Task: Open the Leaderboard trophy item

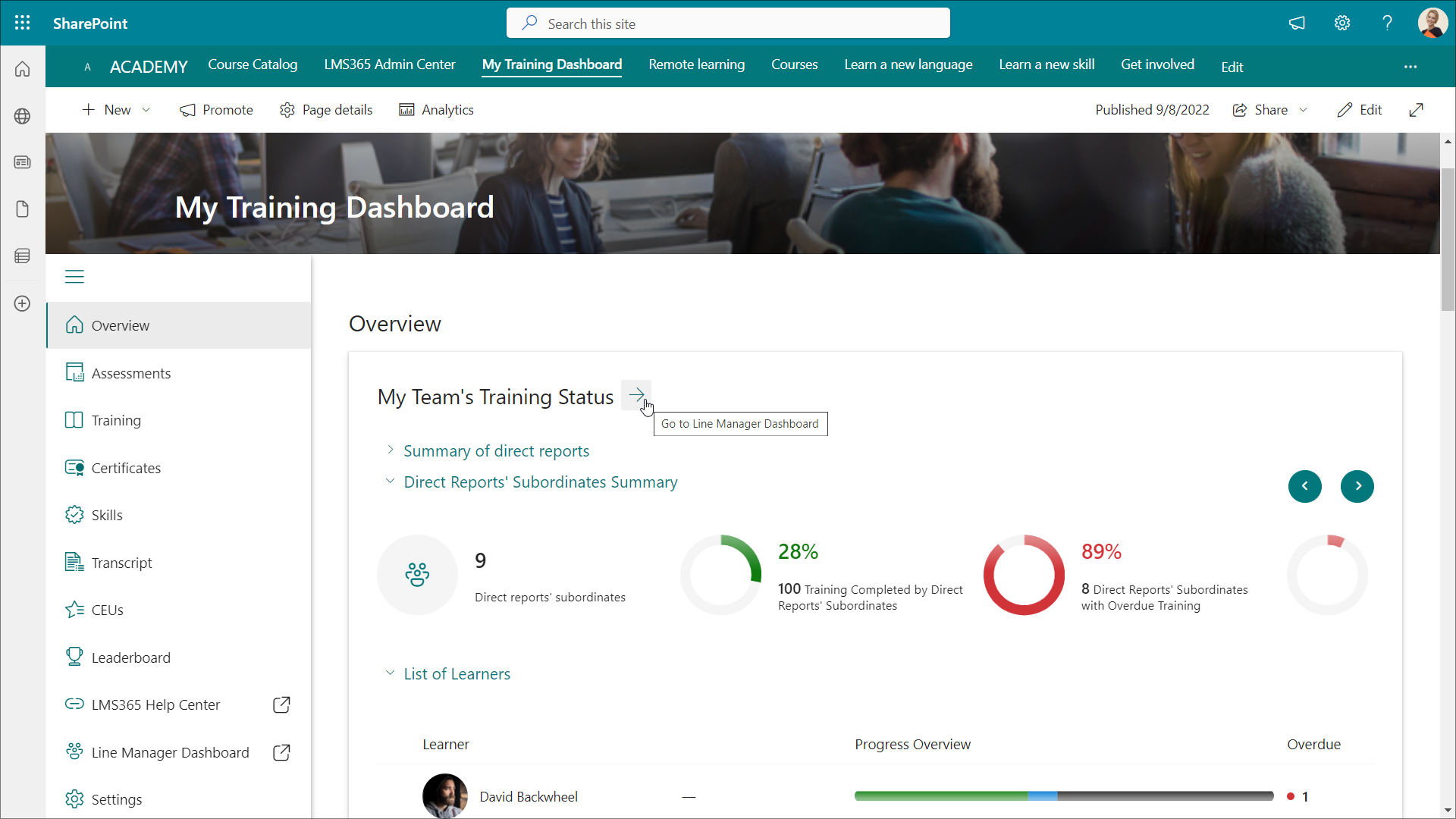Action: pos(130,657)
